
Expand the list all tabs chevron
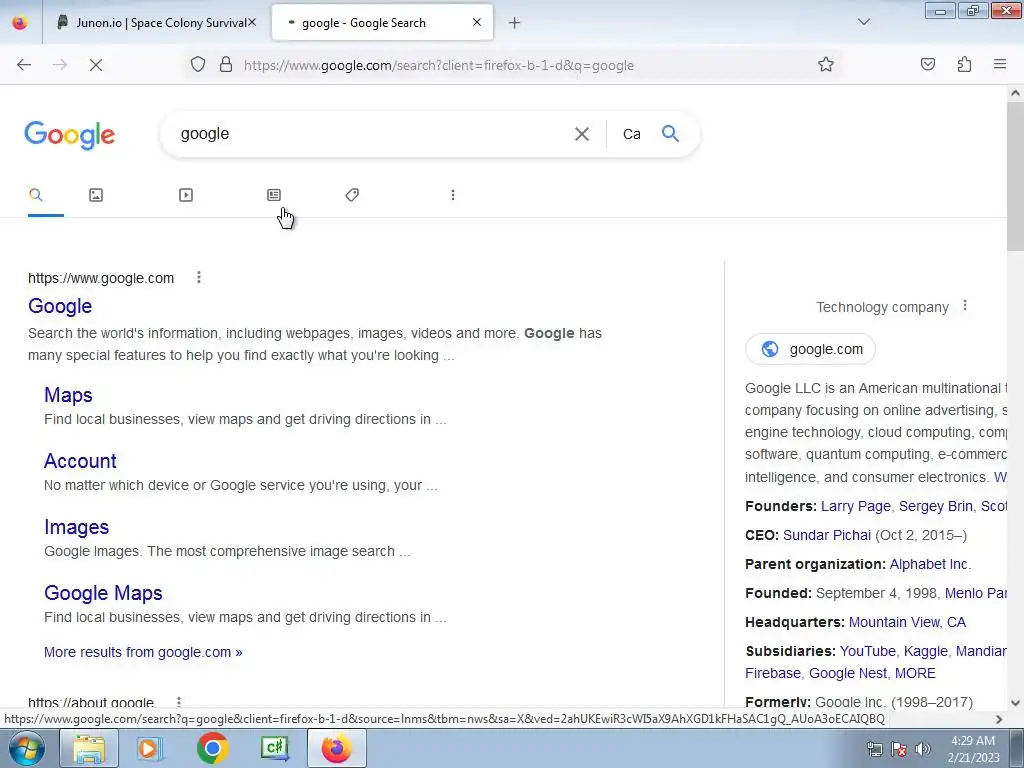point(864,22)
